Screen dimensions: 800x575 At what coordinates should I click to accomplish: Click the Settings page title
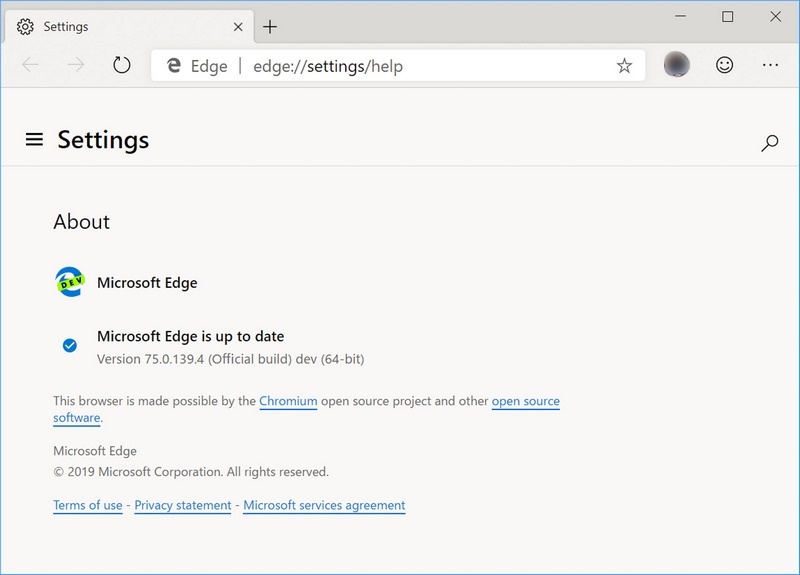103,140
